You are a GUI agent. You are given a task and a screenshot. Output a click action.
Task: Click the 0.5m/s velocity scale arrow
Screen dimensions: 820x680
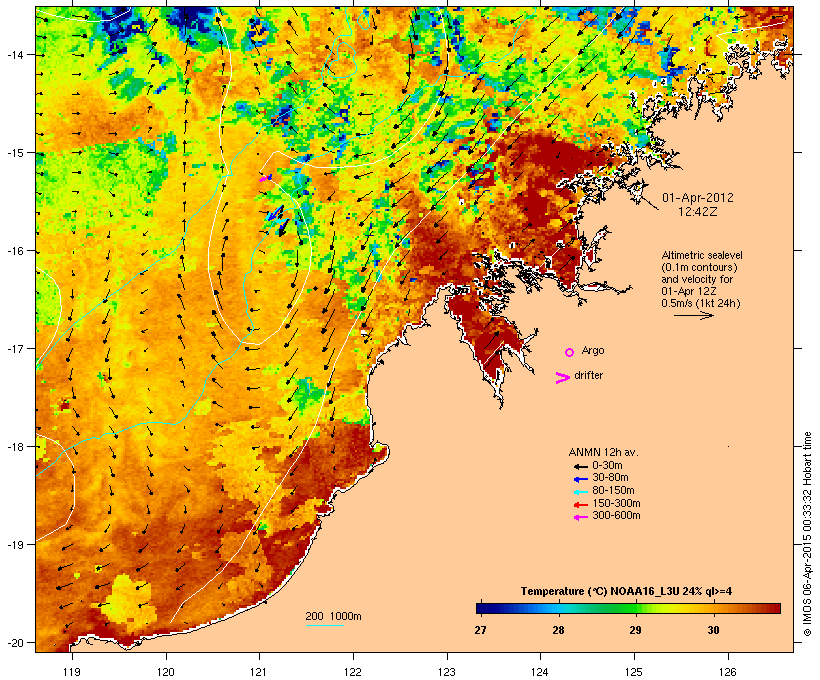pyautogui.click(x=693, y=315)
